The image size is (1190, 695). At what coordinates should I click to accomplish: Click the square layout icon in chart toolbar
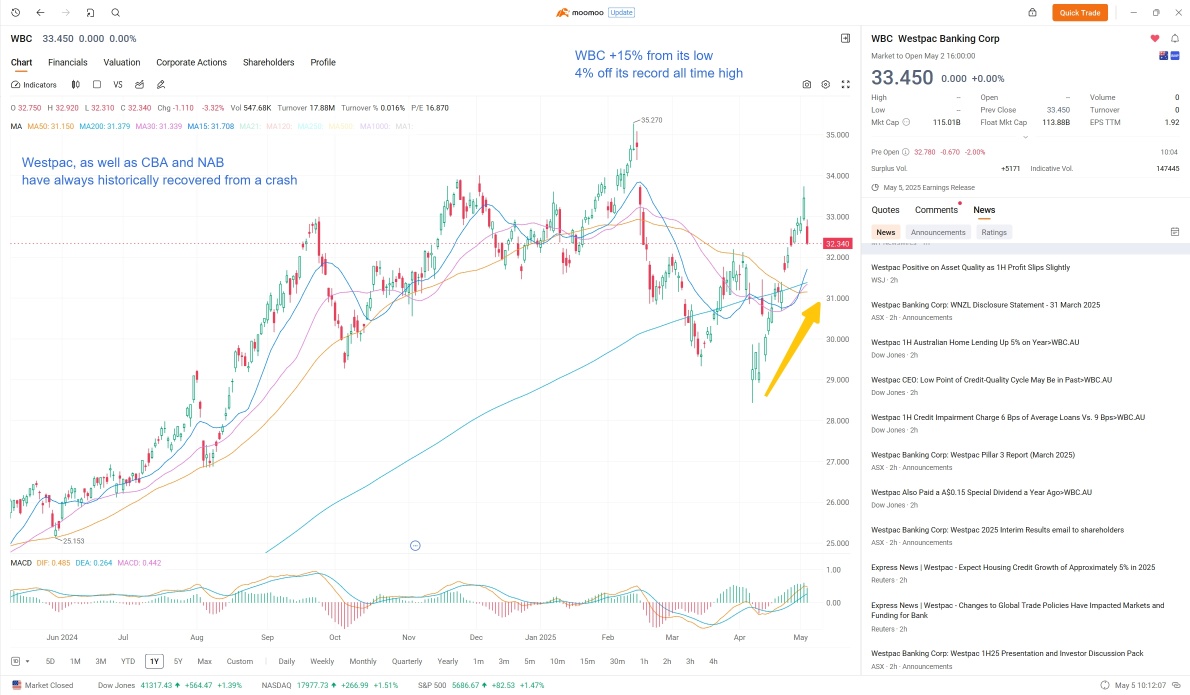(96, 85)
